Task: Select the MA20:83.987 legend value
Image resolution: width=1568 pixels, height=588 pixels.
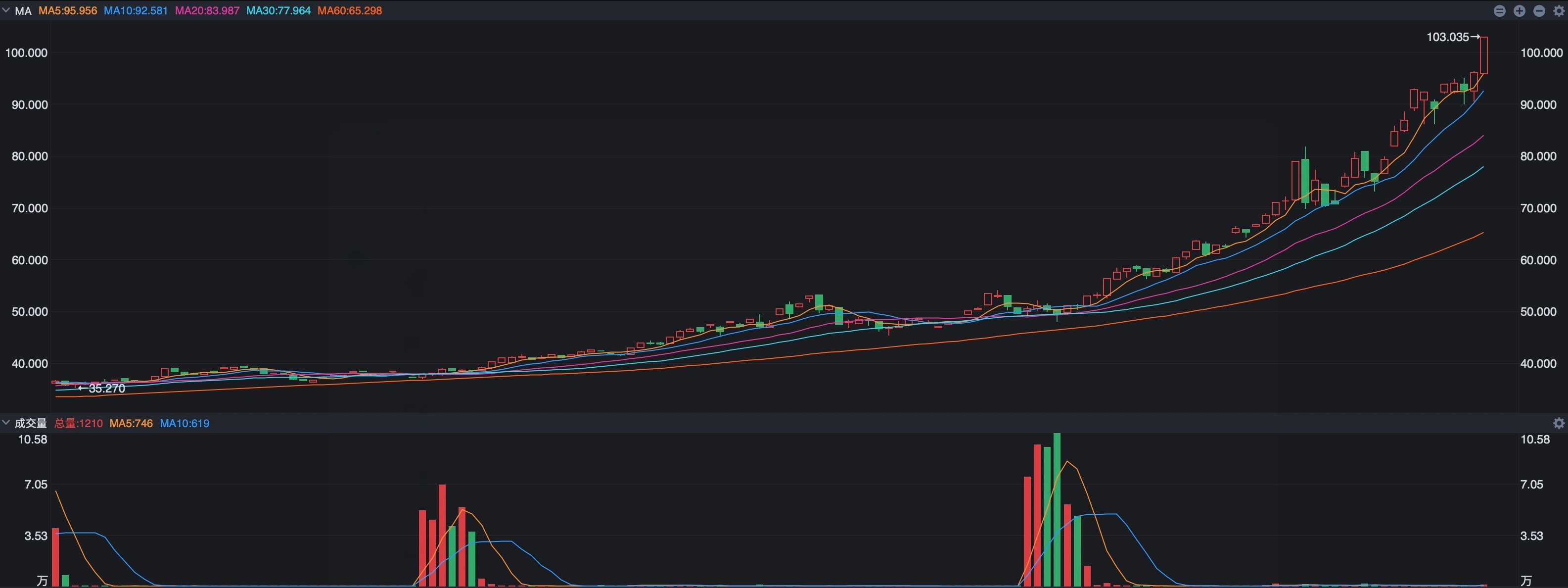Action: tap(207, 11)
